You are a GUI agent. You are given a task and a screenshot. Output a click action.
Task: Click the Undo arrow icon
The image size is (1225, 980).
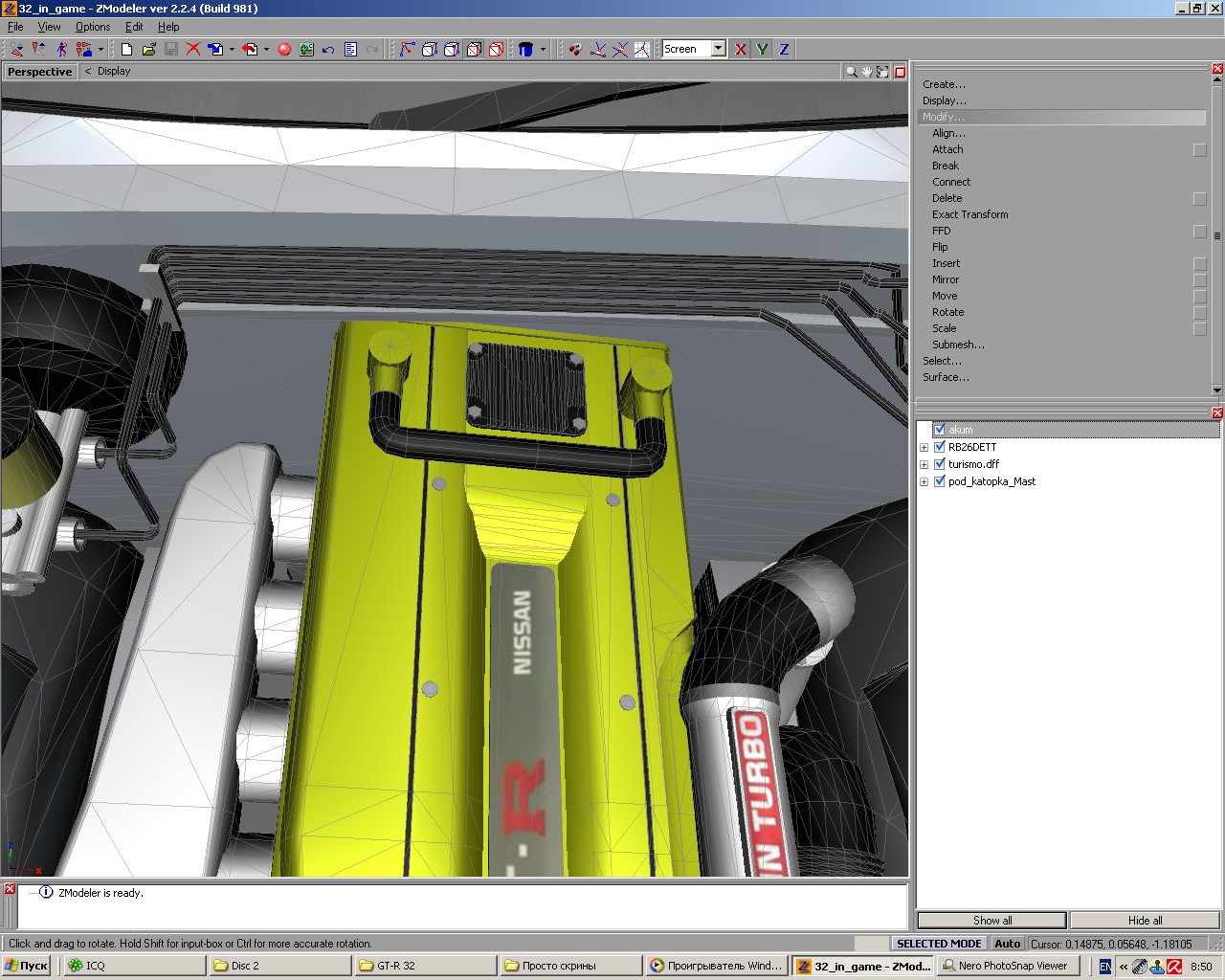[x=328, y=49]
